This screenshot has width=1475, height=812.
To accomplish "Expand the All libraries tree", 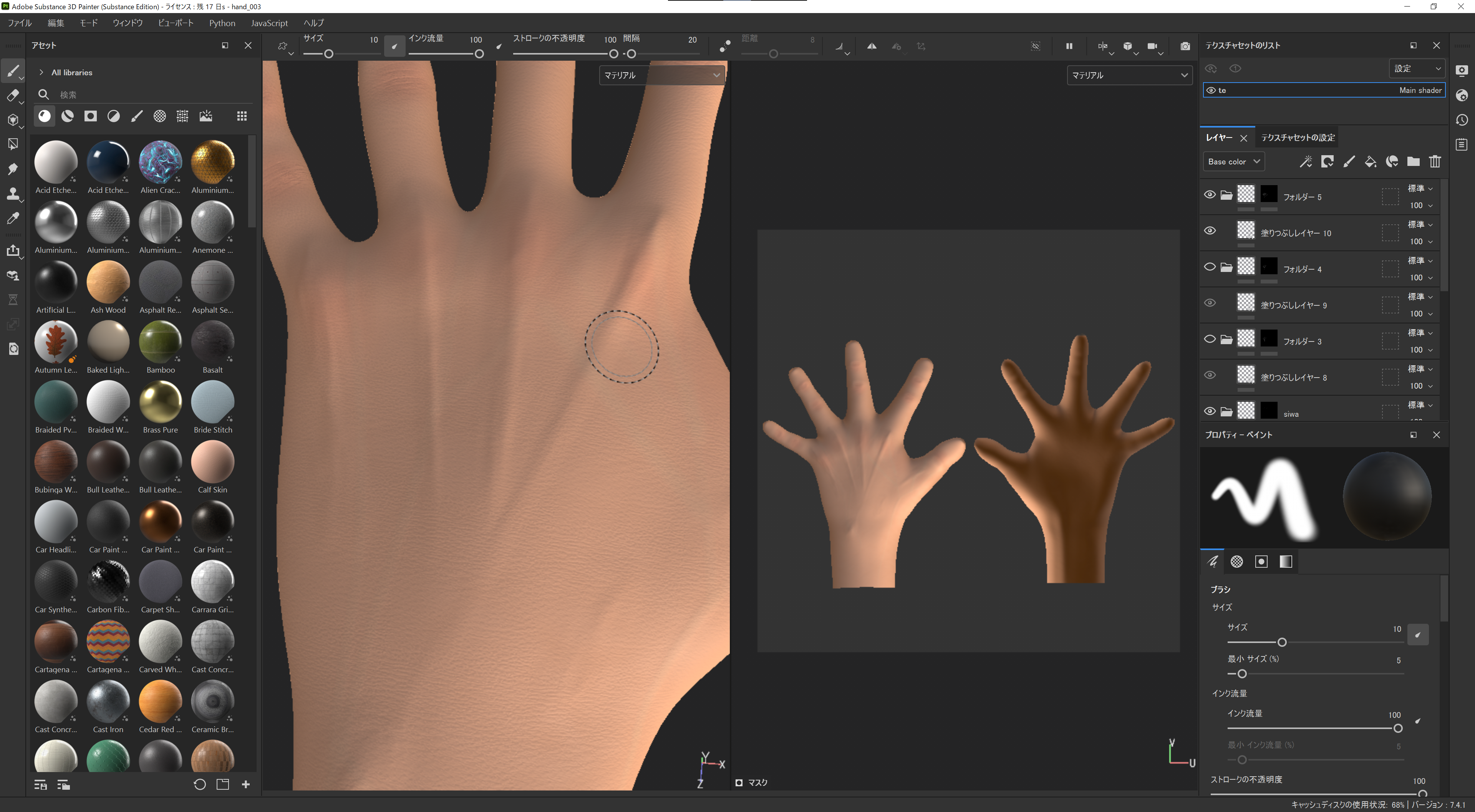I will point(41,73).
